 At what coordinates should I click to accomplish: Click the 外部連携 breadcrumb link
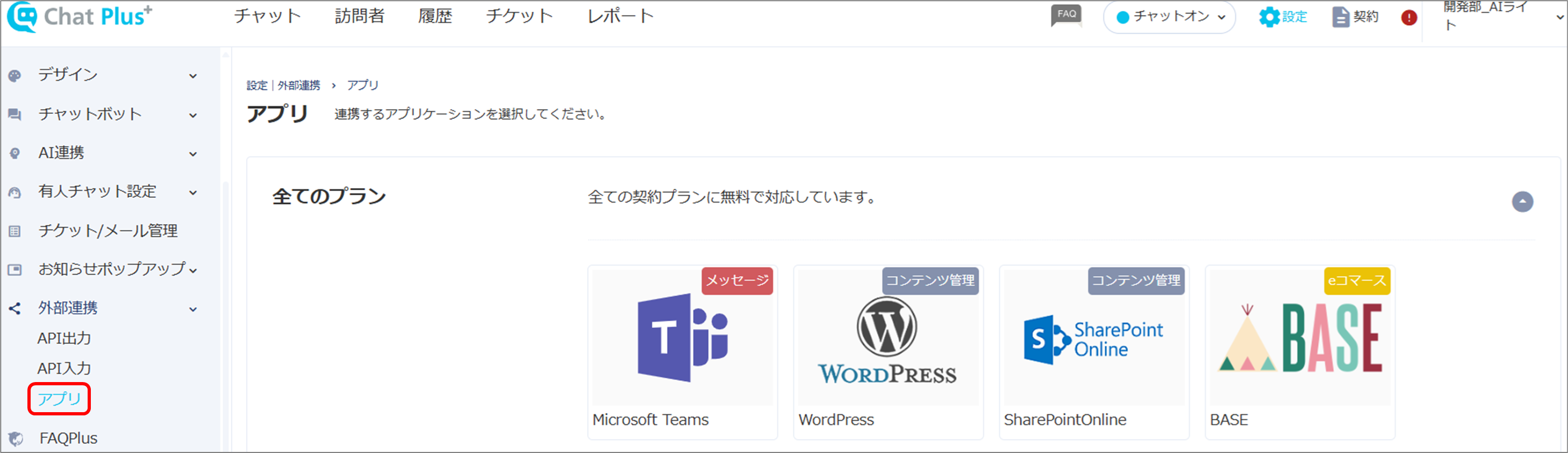[299, 85]
